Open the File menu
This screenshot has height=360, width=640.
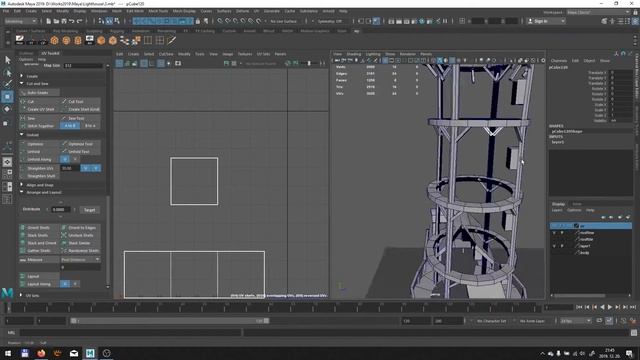pos(6,11)
